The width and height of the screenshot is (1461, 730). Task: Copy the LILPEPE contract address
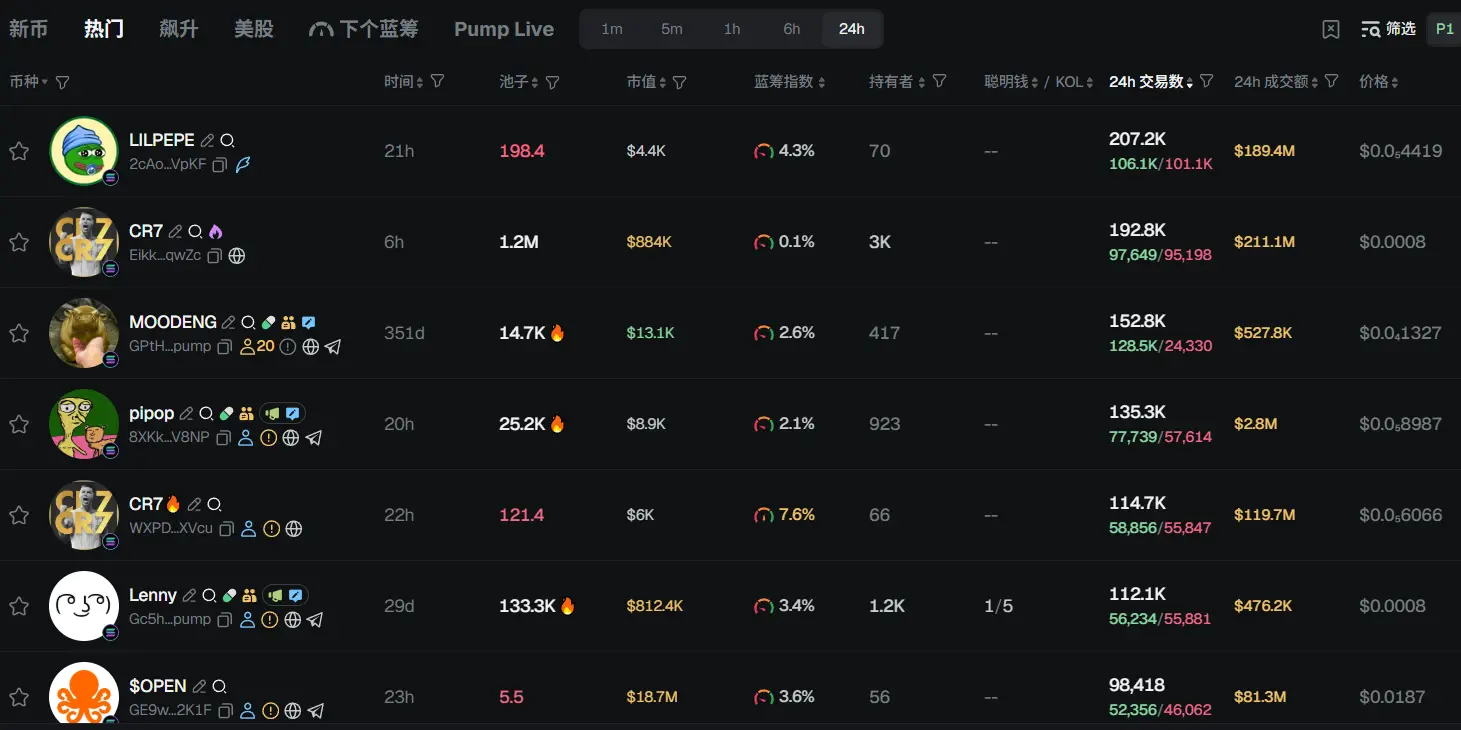click(x=220, y=164)
